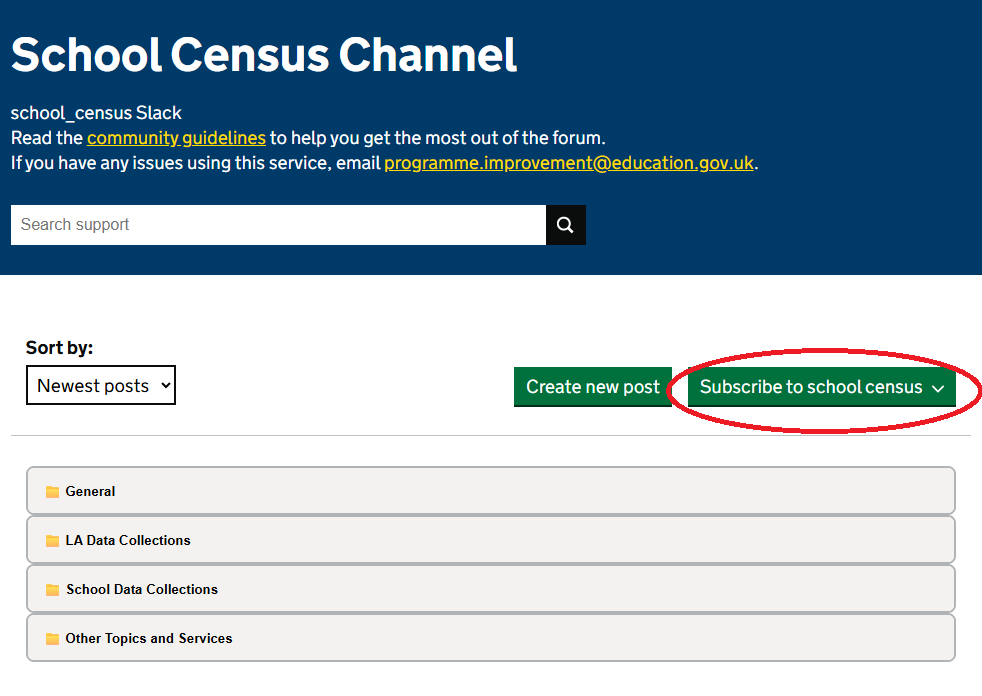Click the Other Topics and Services folder icon

(x=53, y=639)
